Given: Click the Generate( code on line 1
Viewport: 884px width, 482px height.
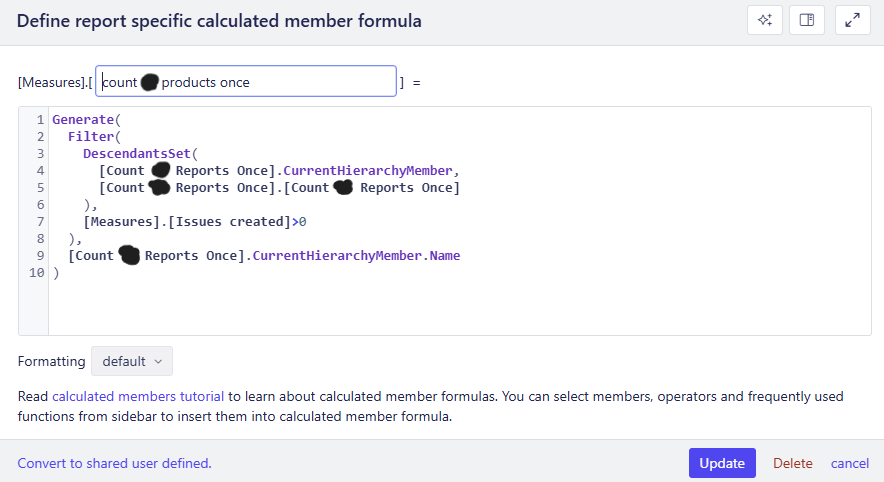Looking at the screenshot, I should pos(86,120).
